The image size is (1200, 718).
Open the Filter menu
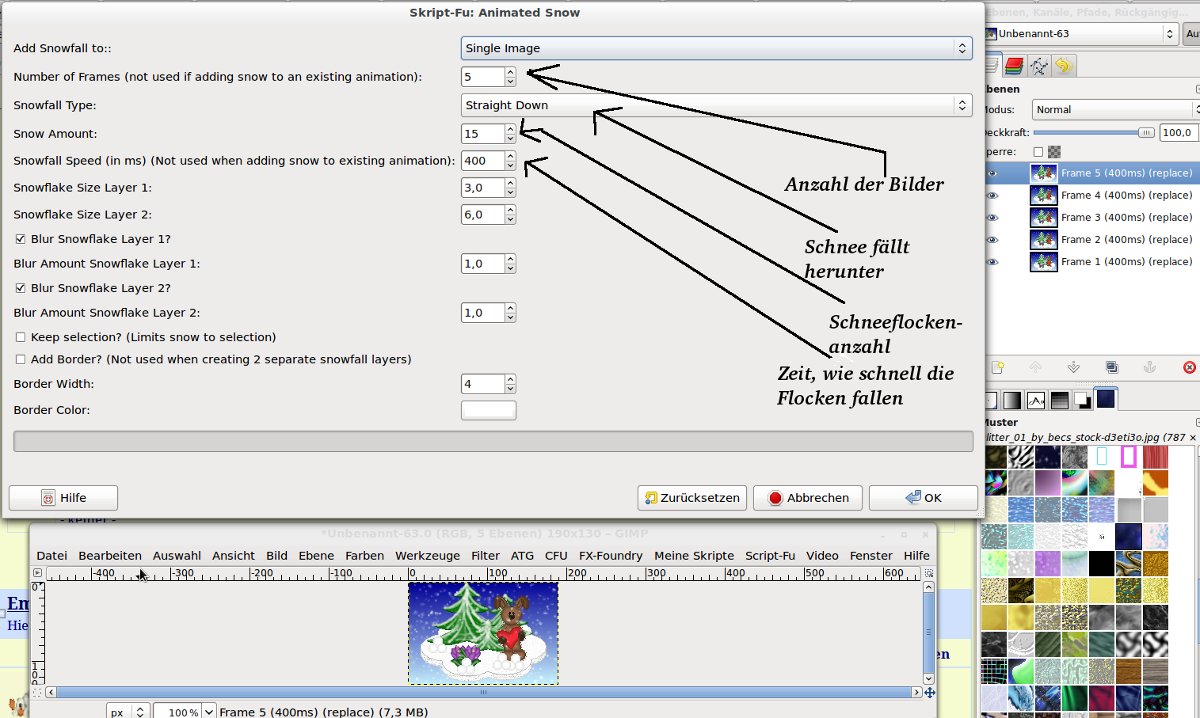coord(485,555)
